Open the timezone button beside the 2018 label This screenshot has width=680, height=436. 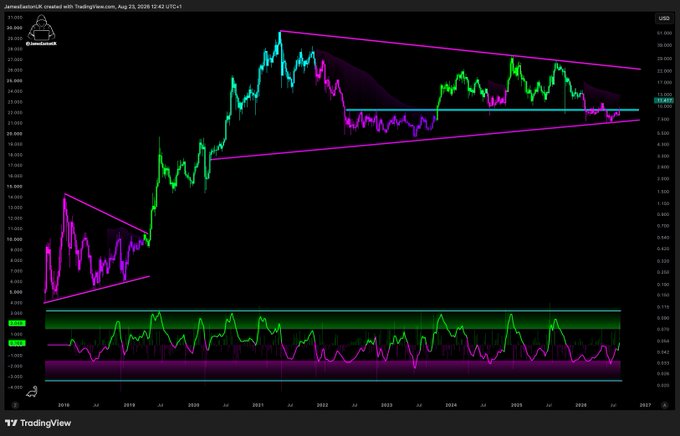[15, 405]
